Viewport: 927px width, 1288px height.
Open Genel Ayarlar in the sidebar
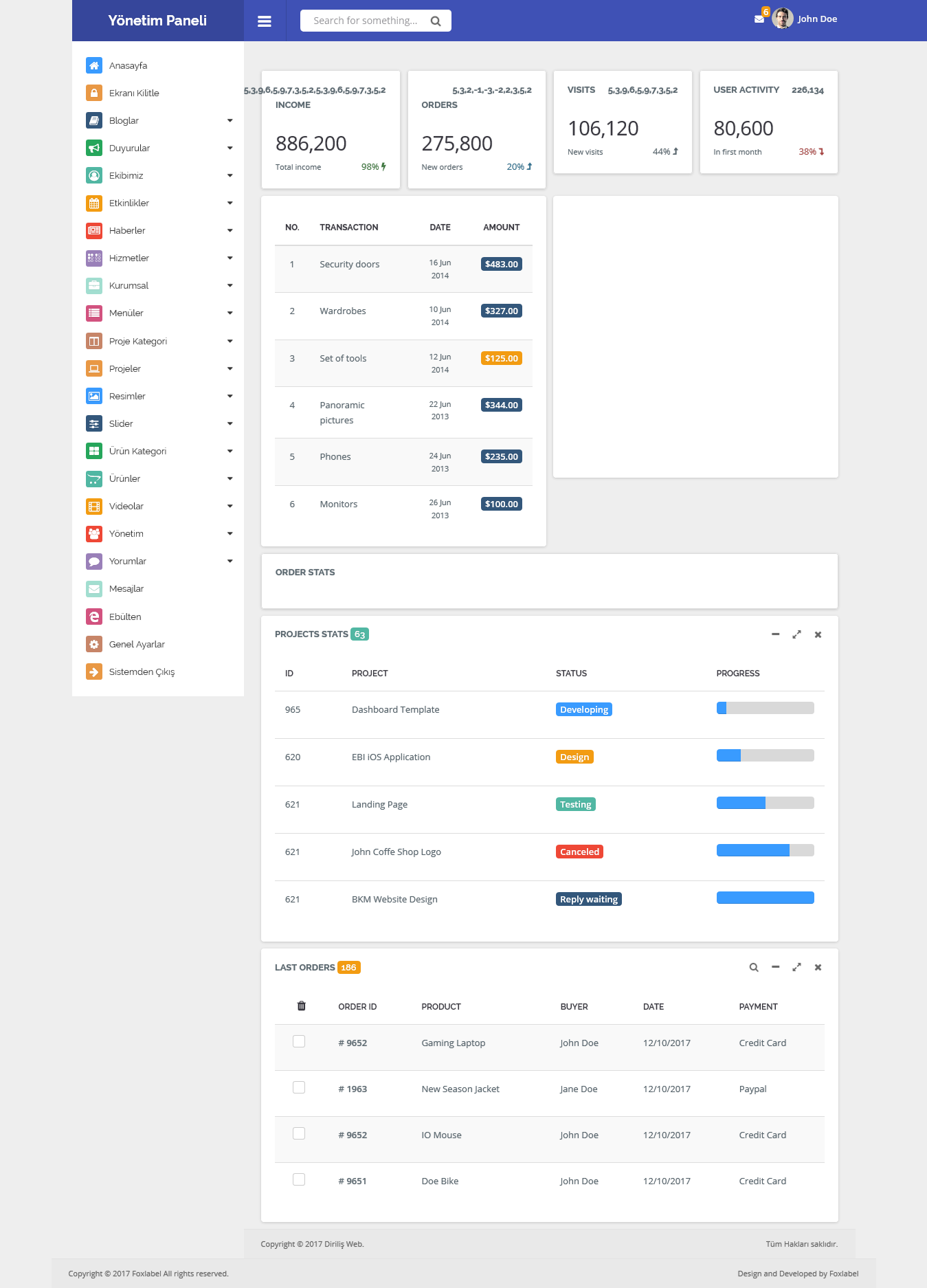137,645
